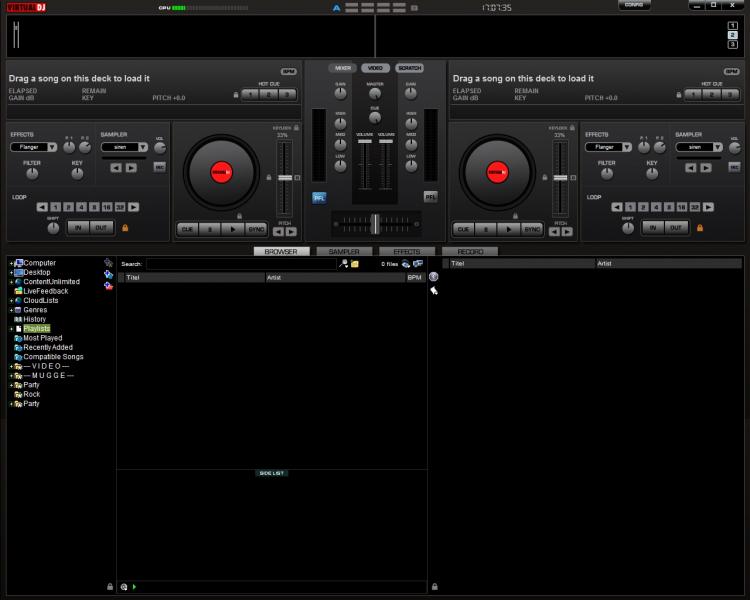Viewport: 750px width, 600px height.
Task: Click the right deck pitch-down arrow
Action: click(554, 231)
